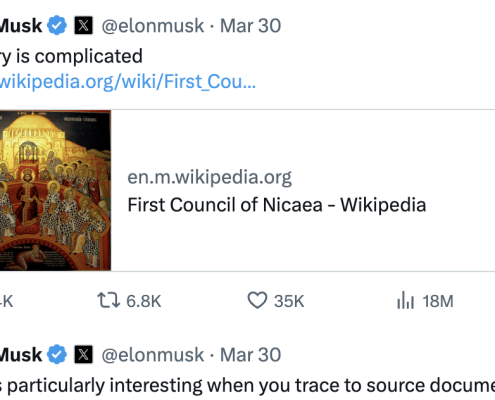Open the Council of Nicaea icon thumbnail

(55, 190)
